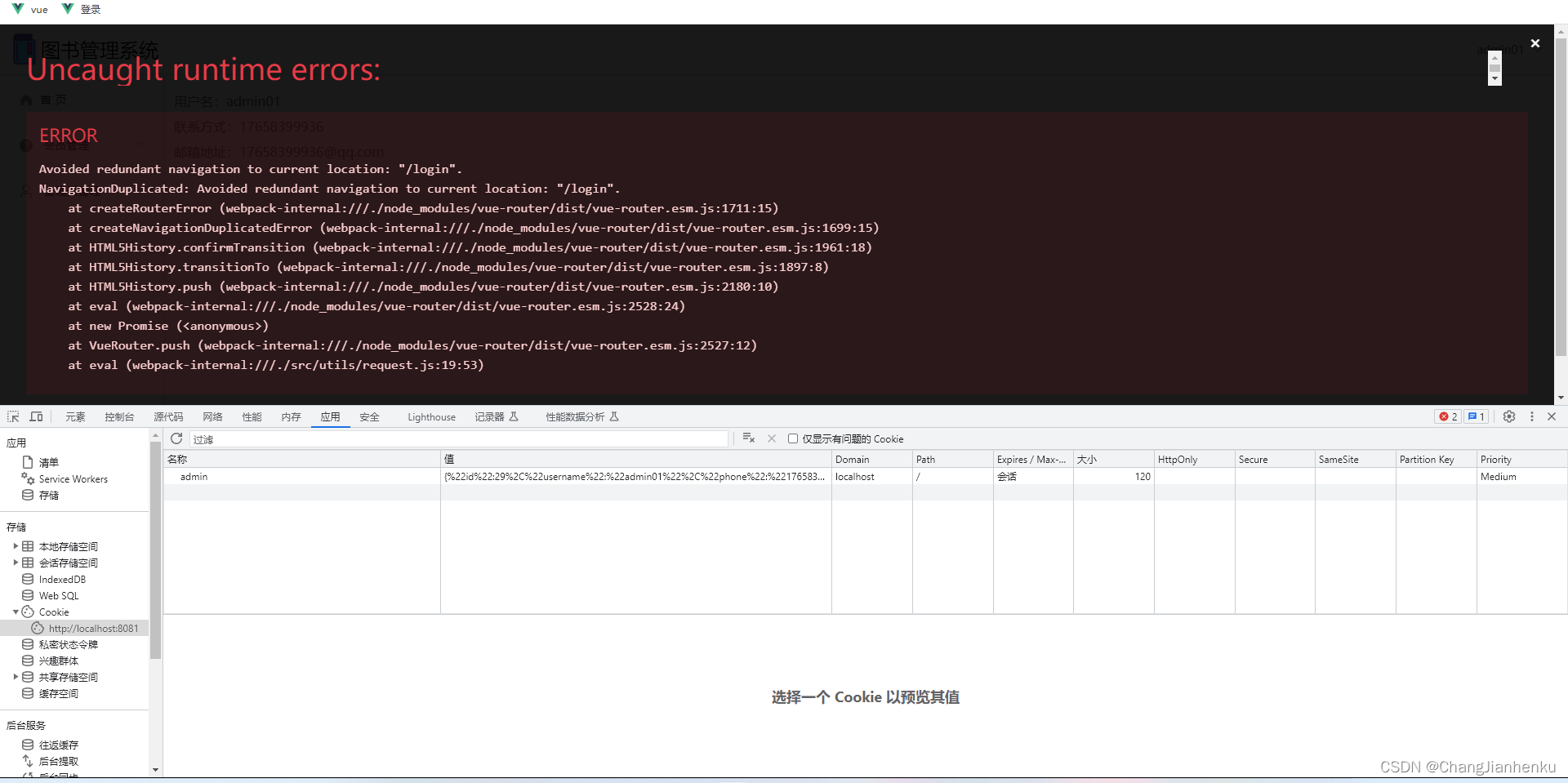Select Web SQL in the sidebar
The width and height of the screenshot is (1568, 783).
click(x=59, y=595)
